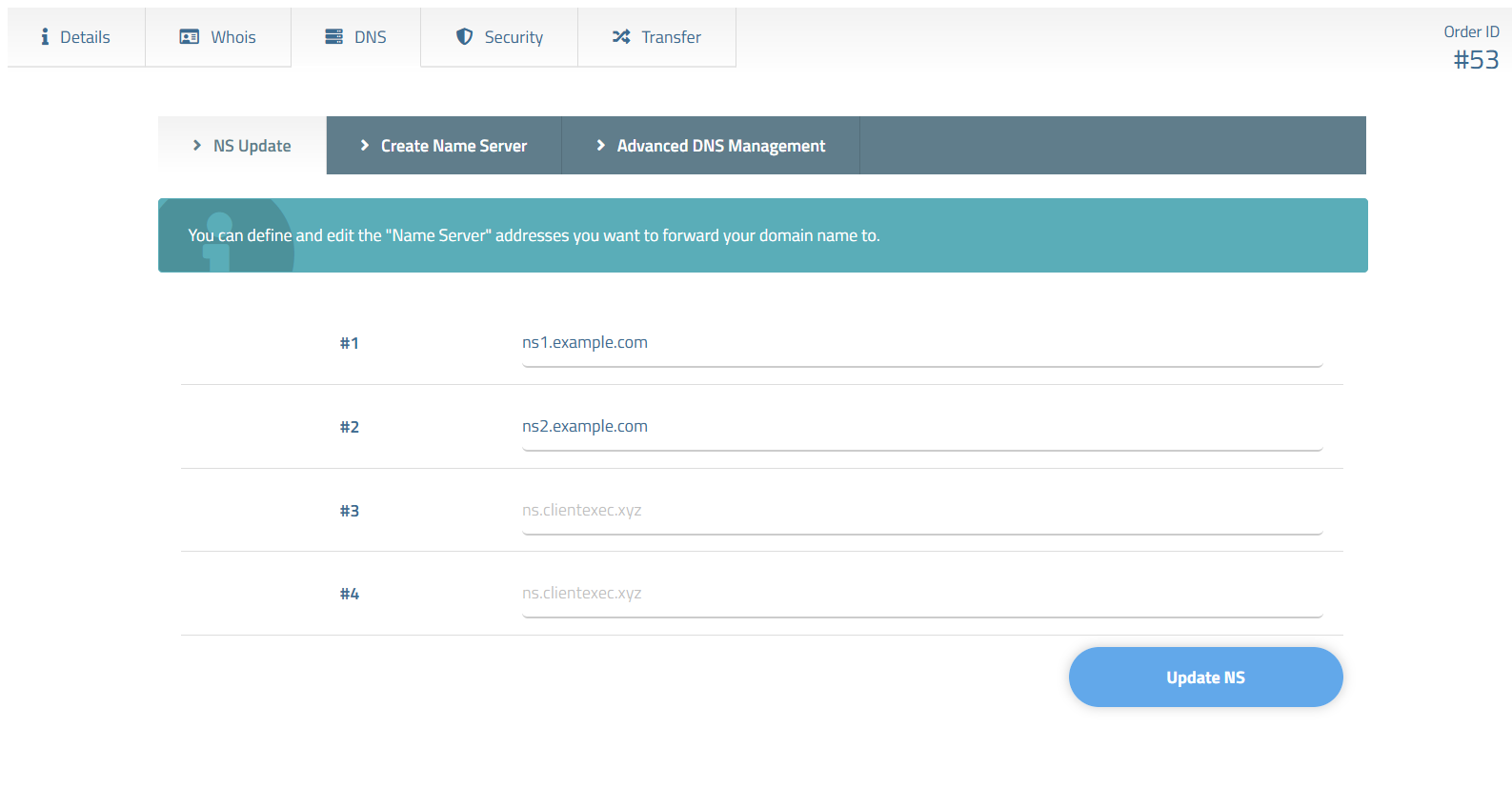Switch to the Whois tab
The image size is (1512, 789).
218,37
